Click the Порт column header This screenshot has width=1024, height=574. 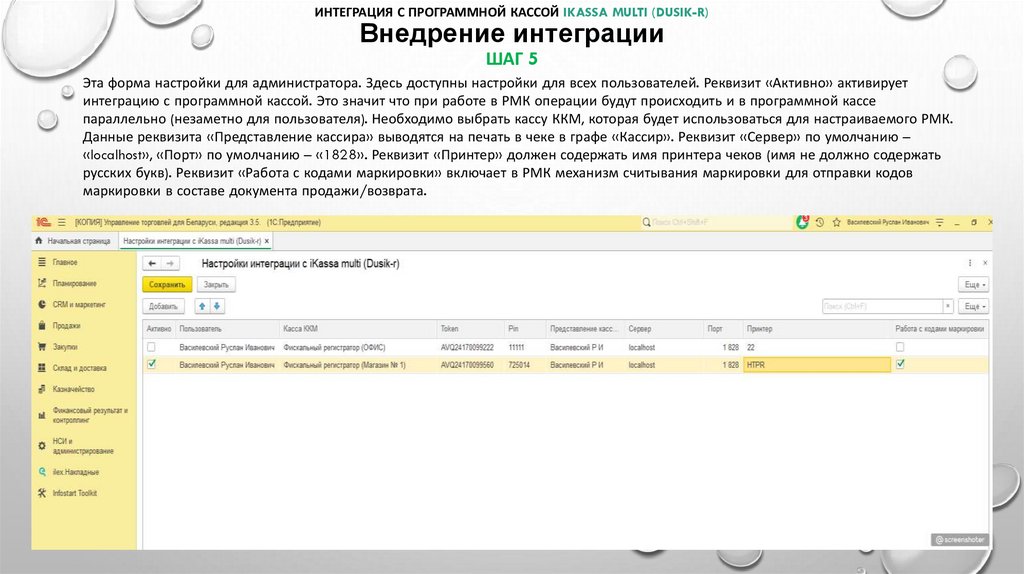pyautogui.click(x=723, y=328)
